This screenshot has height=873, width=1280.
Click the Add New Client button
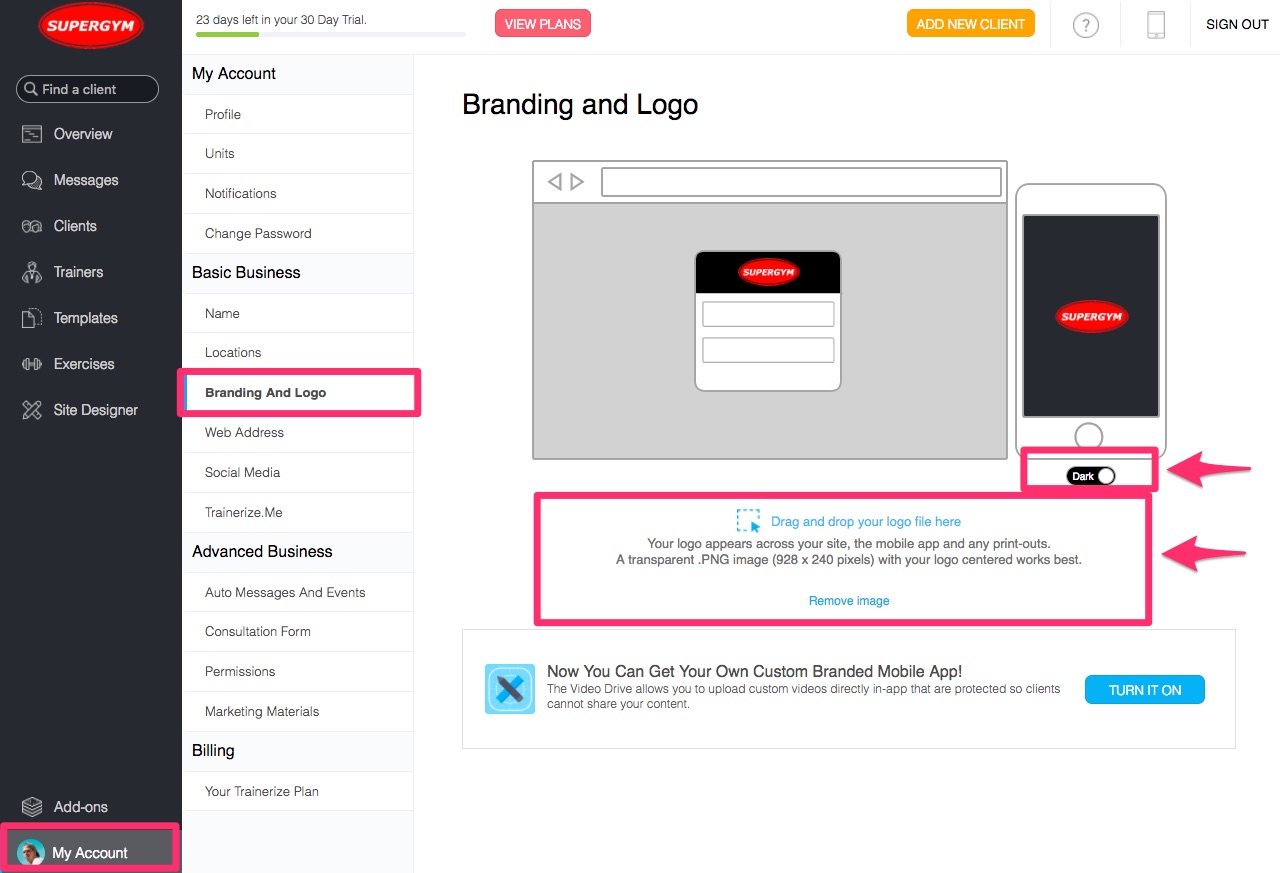[971, 24]
